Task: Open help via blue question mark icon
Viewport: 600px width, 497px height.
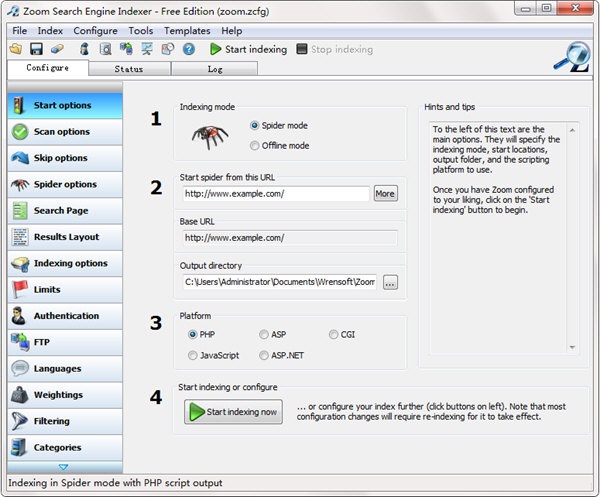Action: (189, 49)
